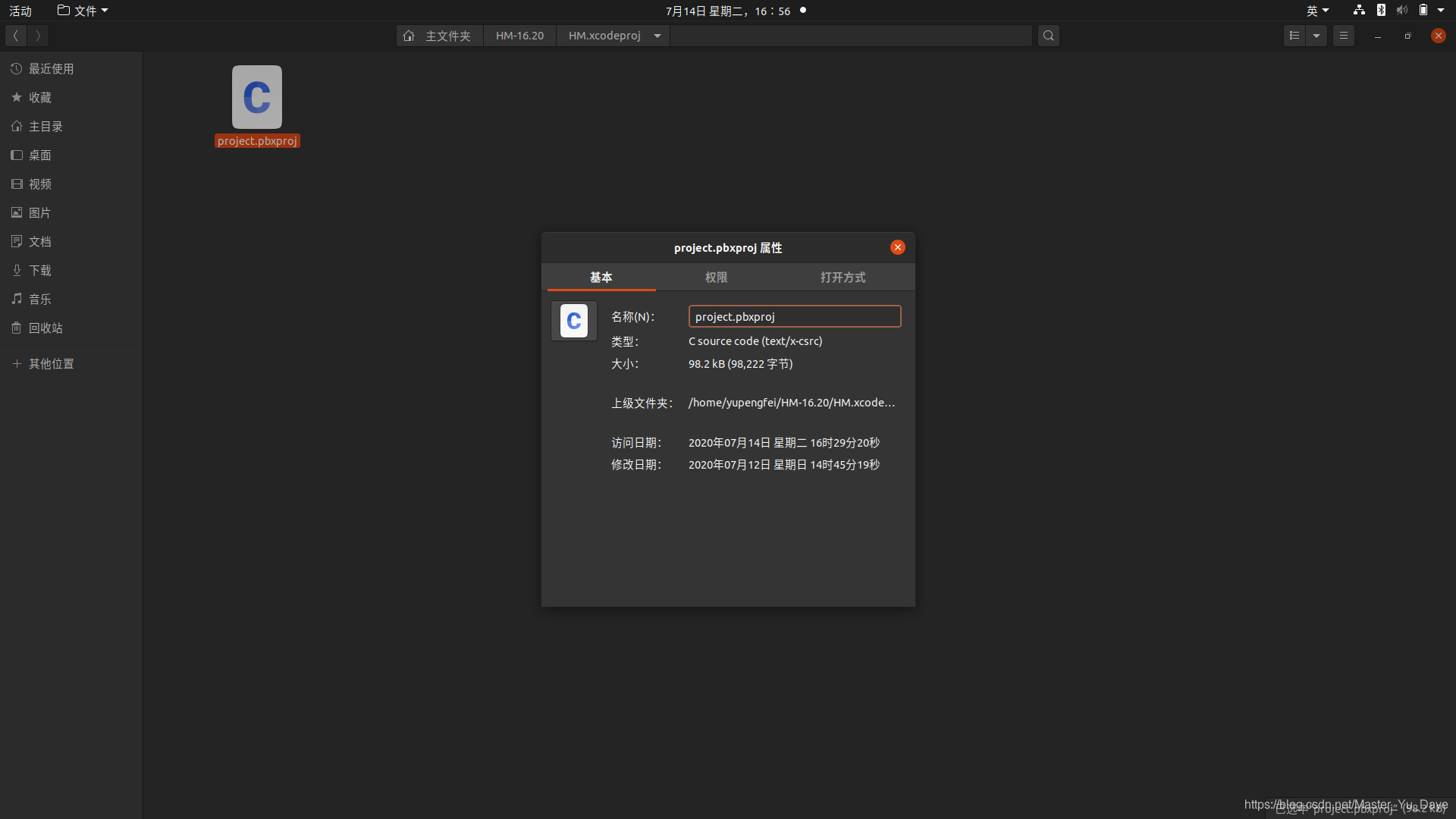Open the hamburger menu in toolbar
The height and width of the screenshot is (819, 1456).
click(x=1344, y=36)
